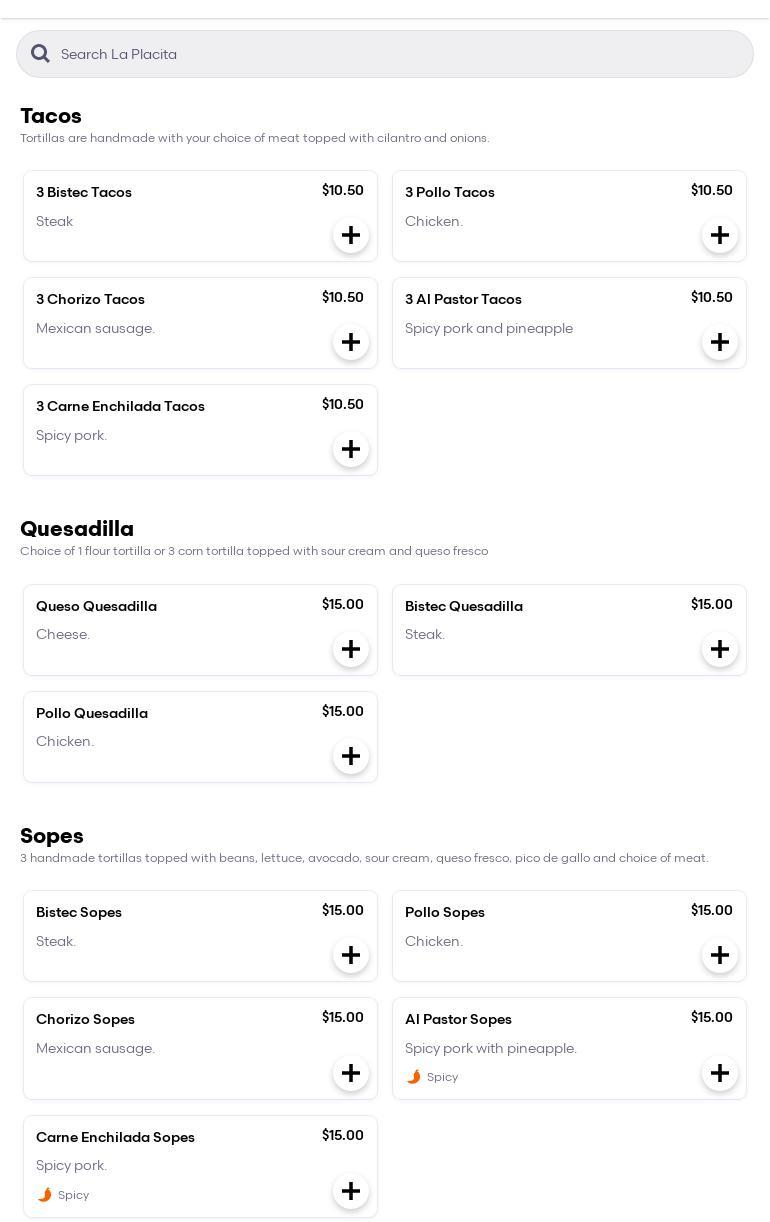This screenshot has height=1222, width=770.
Task: Add Pollo Sopes to the cart
Action: (x=720, y=956)
